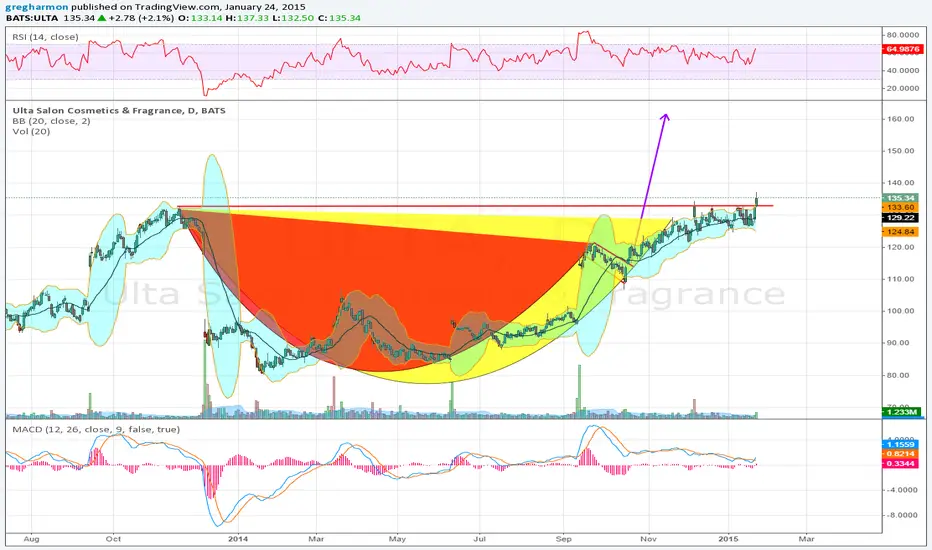Click the May date axis label
Image resolution: width=932 pixels, height=550 pixels.
(397, 539)
